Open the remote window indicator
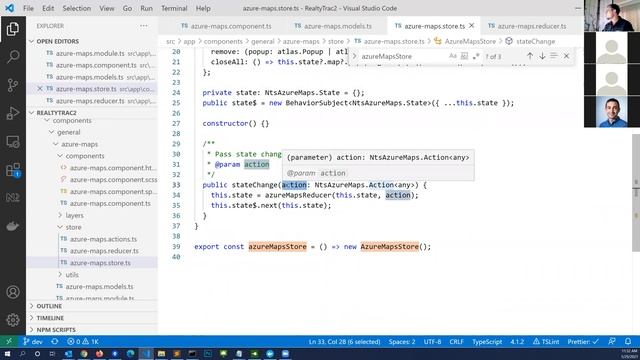This screenshot has height=360, width=640. coord(9,342)
